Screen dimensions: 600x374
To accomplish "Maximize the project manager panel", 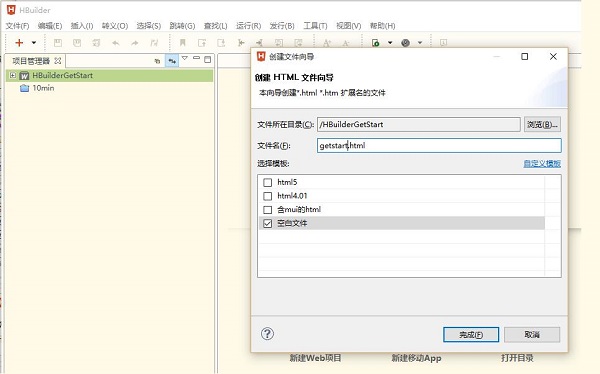I will pyautogui.click(x=208, y=59).
